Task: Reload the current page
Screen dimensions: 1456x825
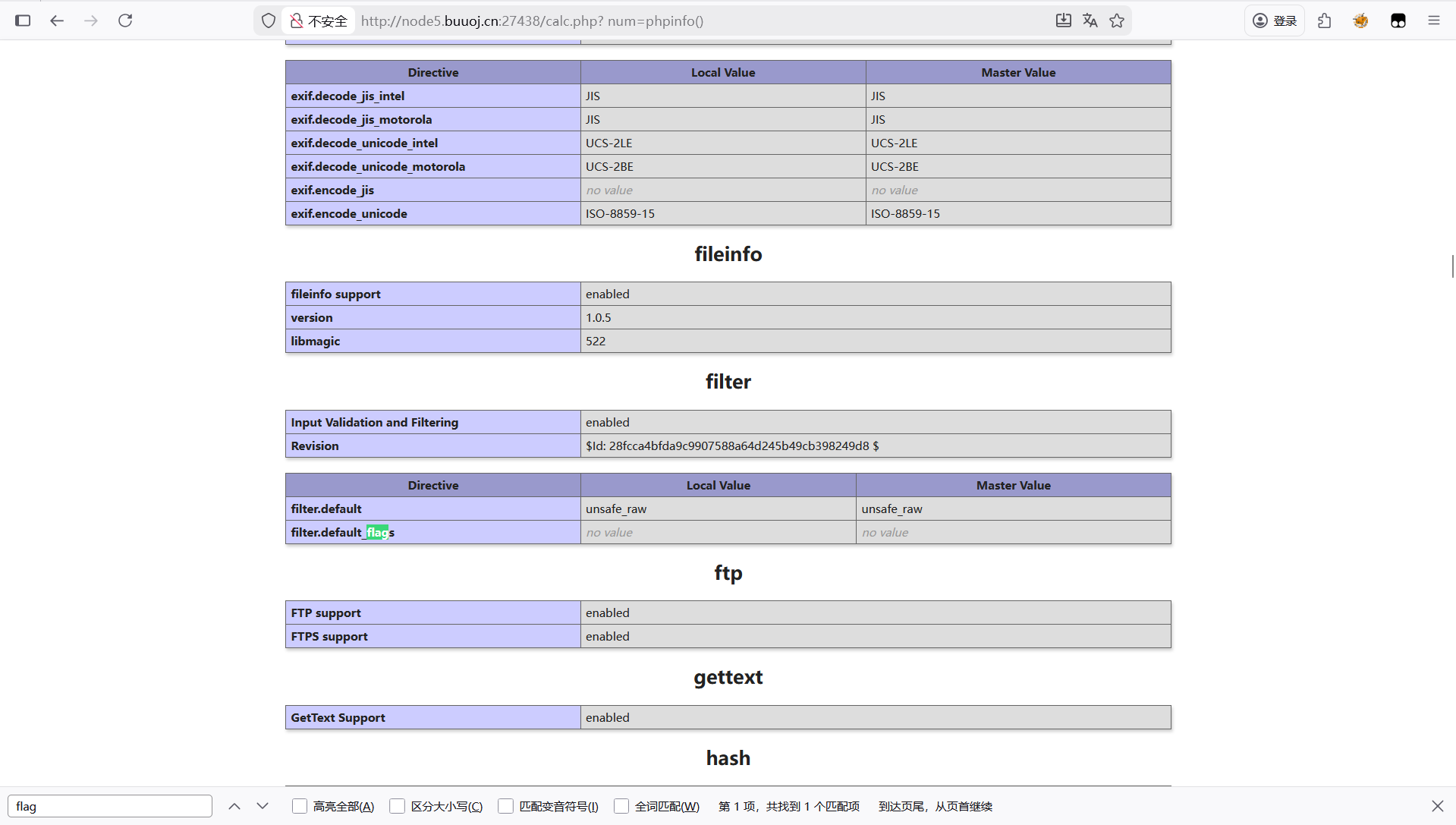Action: pos(125,20)
